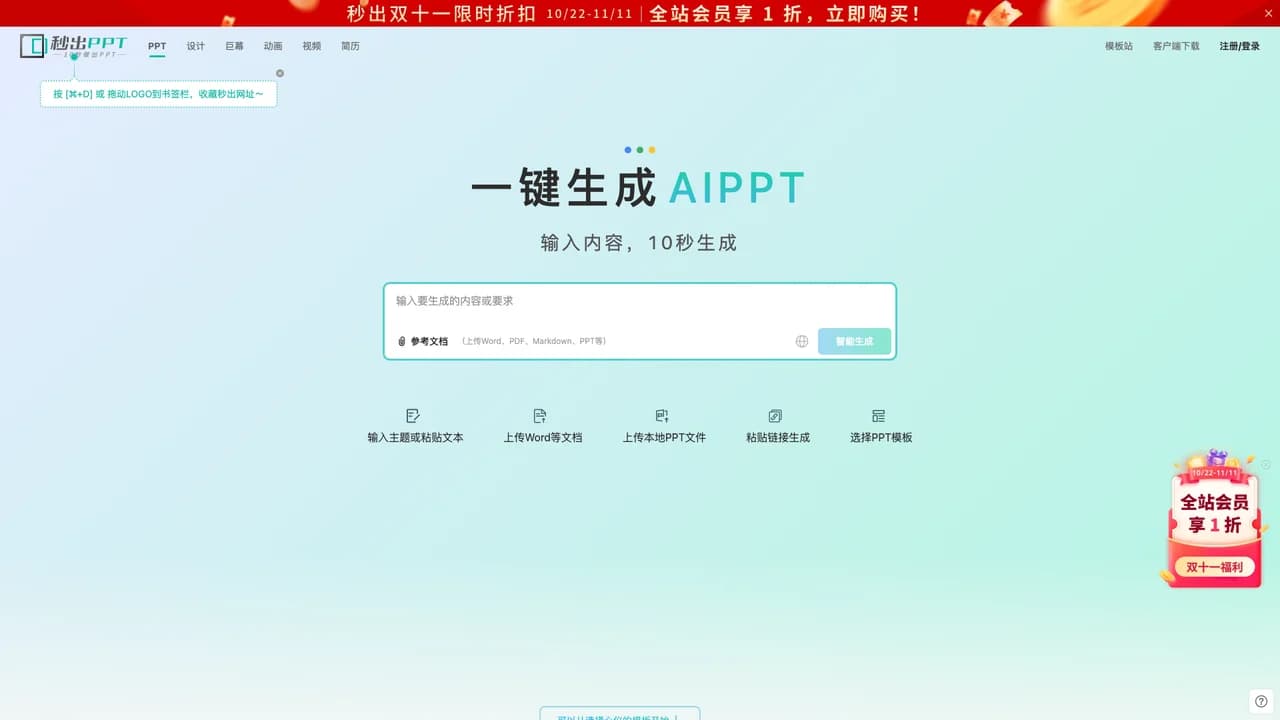Image resolution: width=1280 pixels, height=720 pixels.
Task: Click 客户端下载 link
Action: [x=1176, y=46]
